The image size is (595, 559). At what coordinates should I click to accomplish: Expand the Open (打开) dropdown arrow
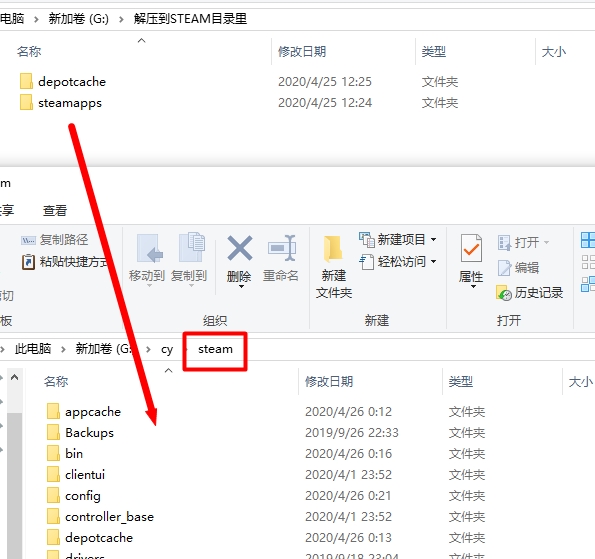pos(546,242)
